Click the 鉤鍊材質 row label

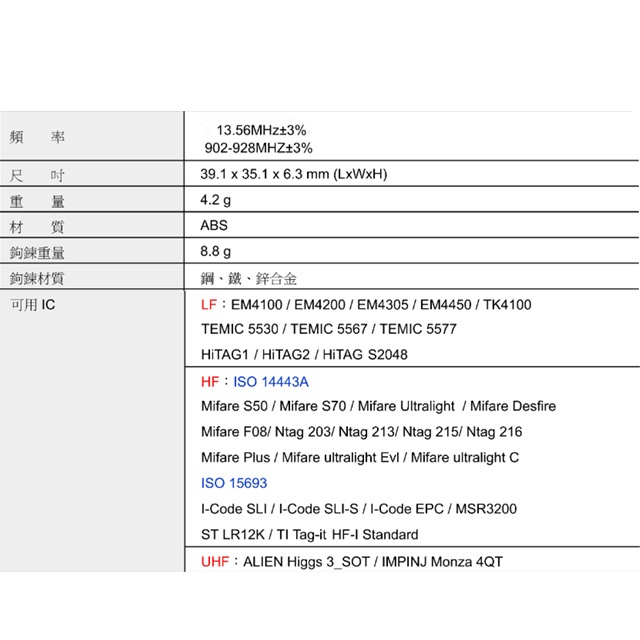pyautogui.click(x=37, y=278)
